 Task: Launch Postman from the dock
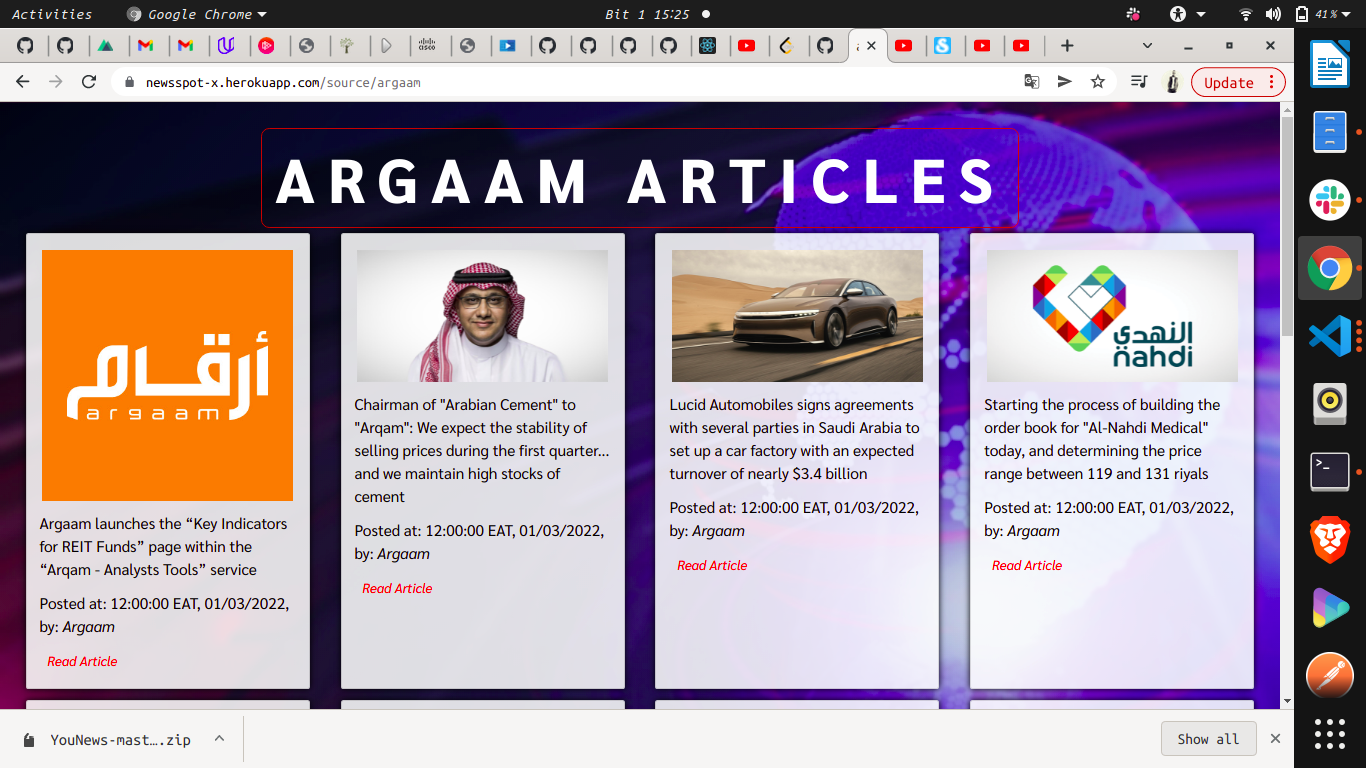1330,675
